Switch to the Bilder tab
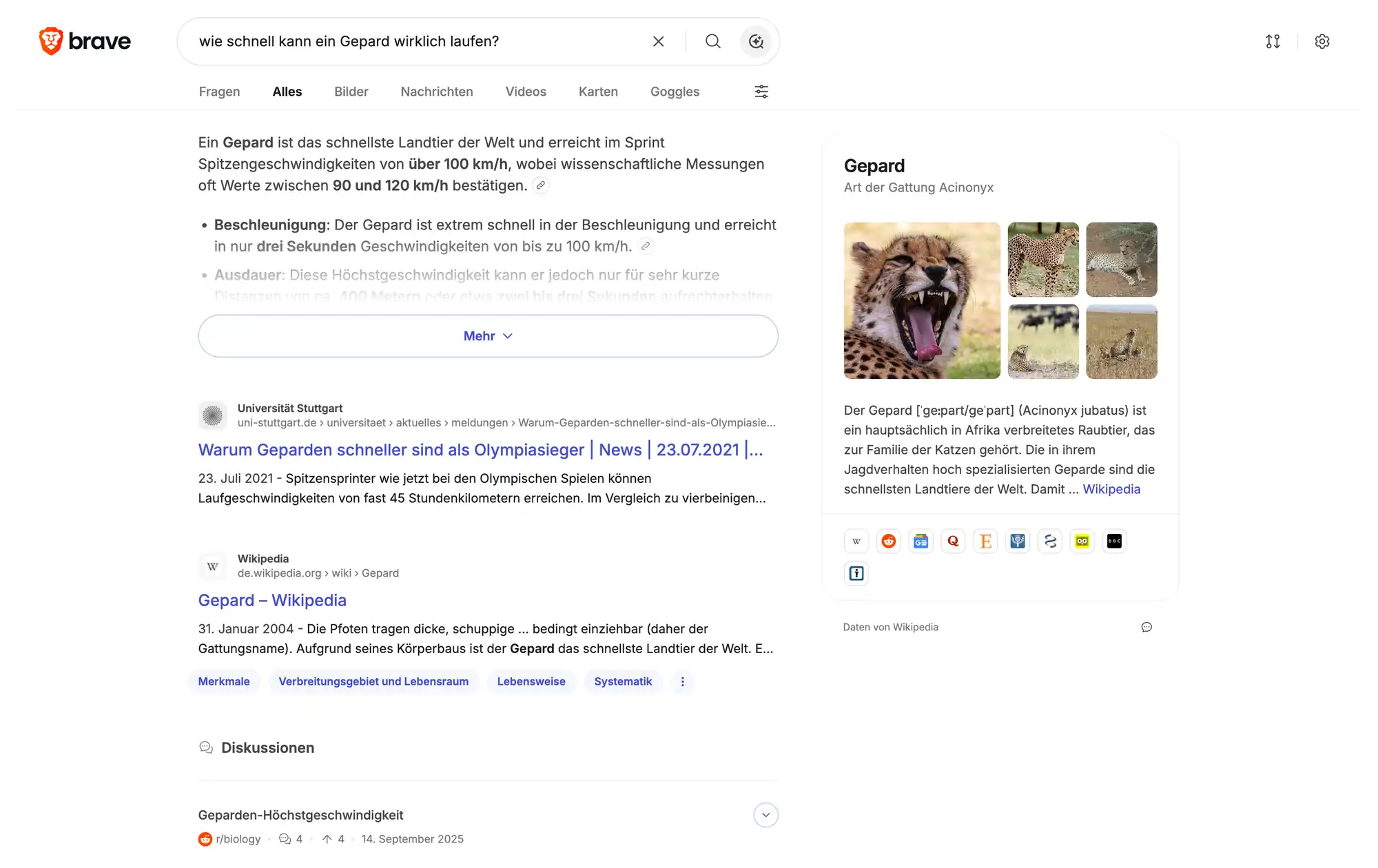 point(351,92)
